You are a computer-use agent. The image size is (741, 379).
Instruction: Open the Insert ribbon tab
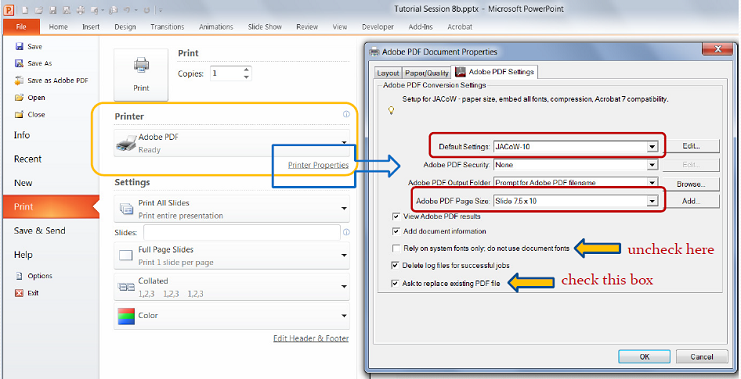click(91, 27)
